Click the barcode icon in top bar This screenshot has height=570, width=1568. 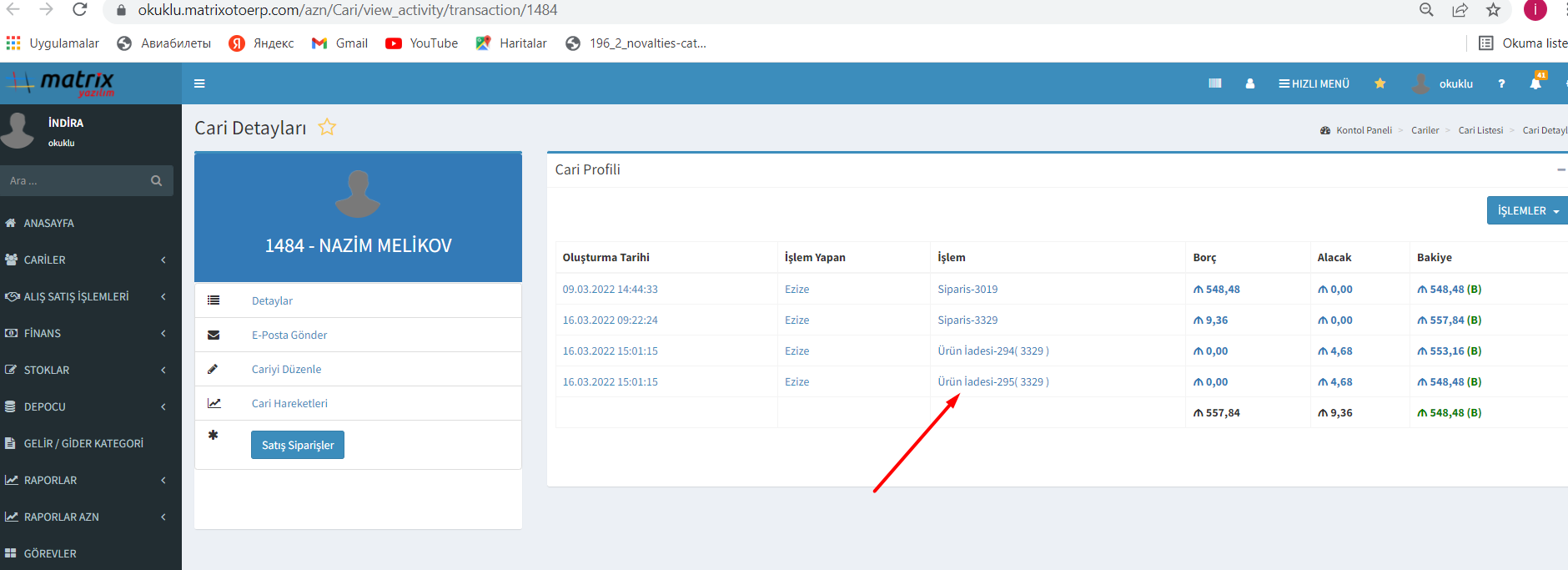1214,83
